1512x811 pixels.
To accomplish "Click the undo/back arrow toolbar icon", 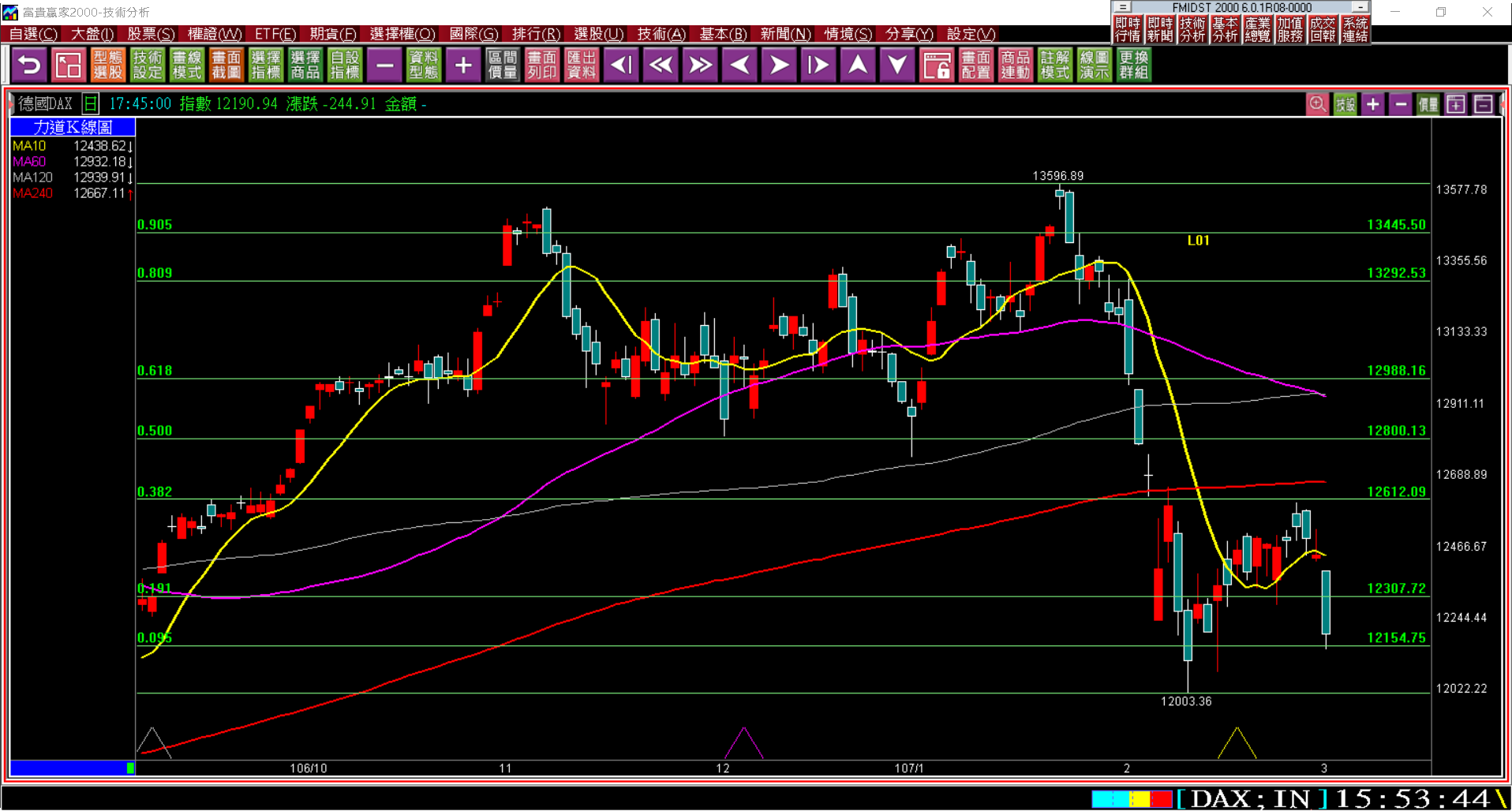I will point(29,65).
